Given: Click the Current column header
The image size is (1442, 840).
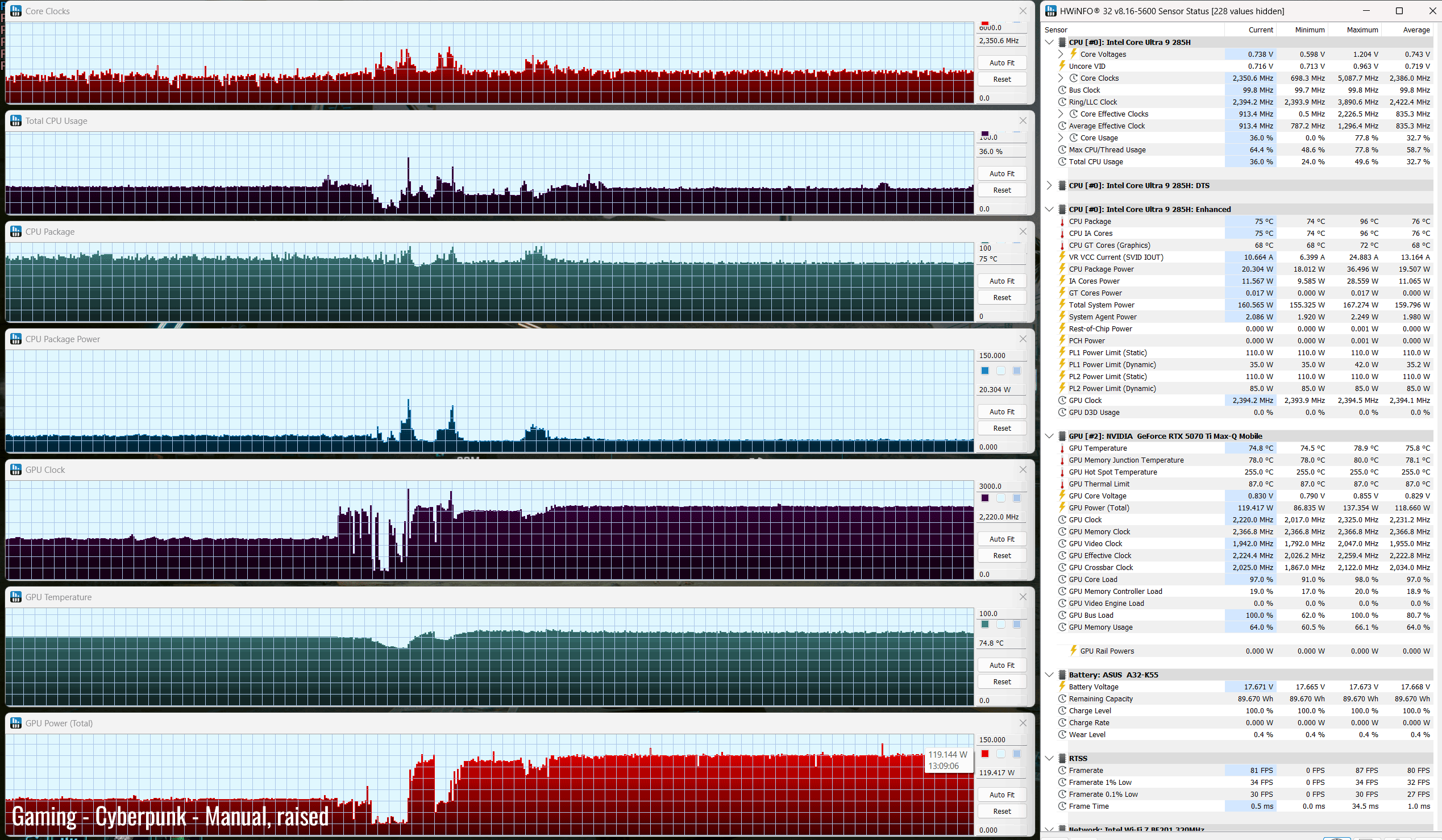Looking at the screenshot, I should pos(1250,30).
